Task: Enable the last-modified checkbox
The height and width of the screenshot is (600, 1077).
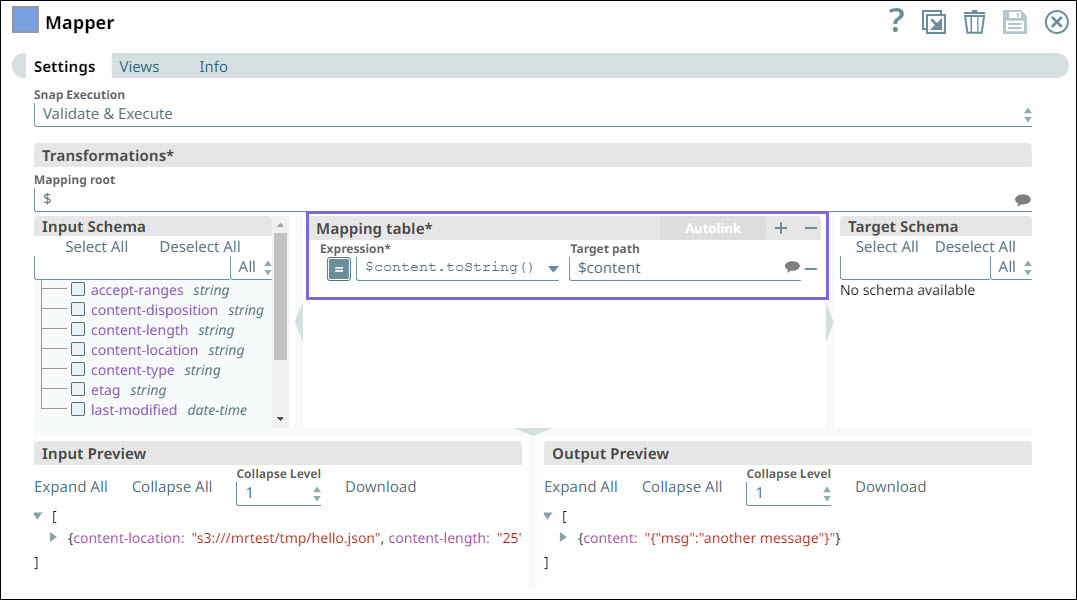Action: (x=77, y=410)
